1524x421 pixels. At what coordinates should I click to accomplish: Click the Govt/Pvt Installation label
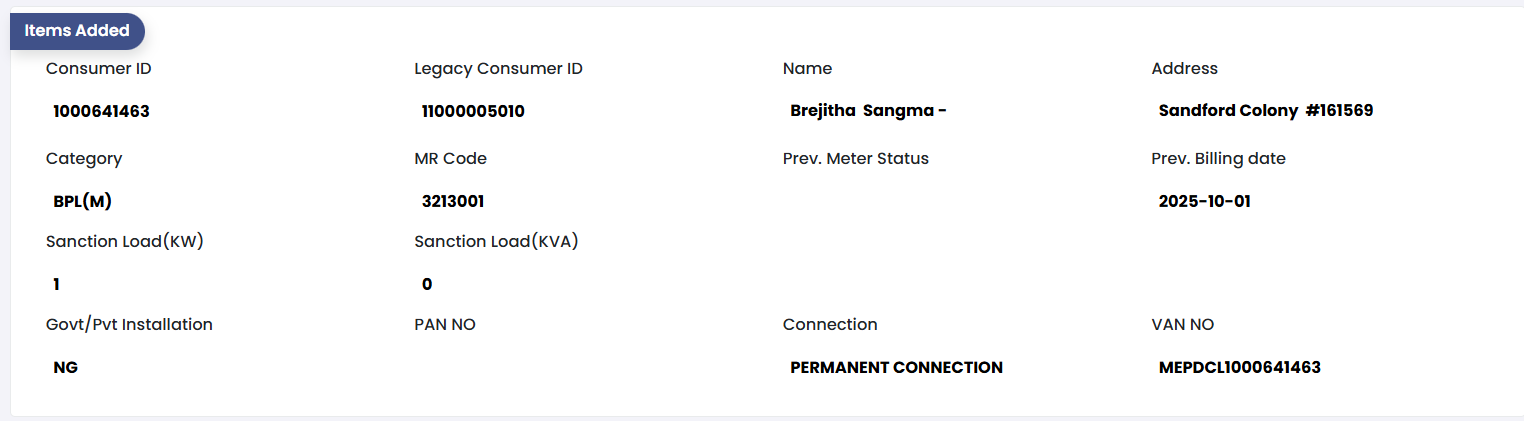[x=129, y=324]
